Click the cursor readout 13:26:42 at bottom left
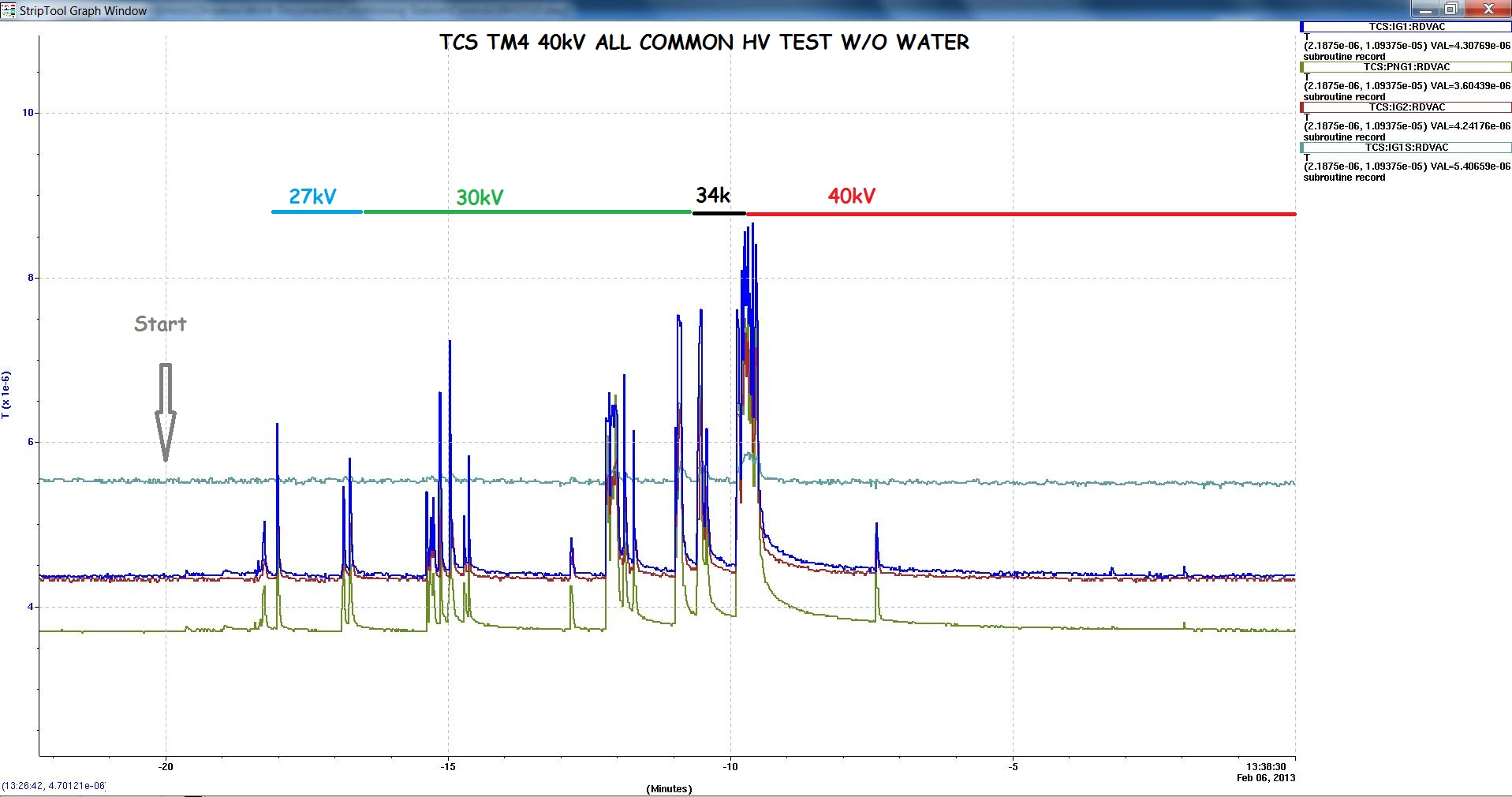Image resolution: width=1512 pixels, height=797 pixels. point(53,786)
